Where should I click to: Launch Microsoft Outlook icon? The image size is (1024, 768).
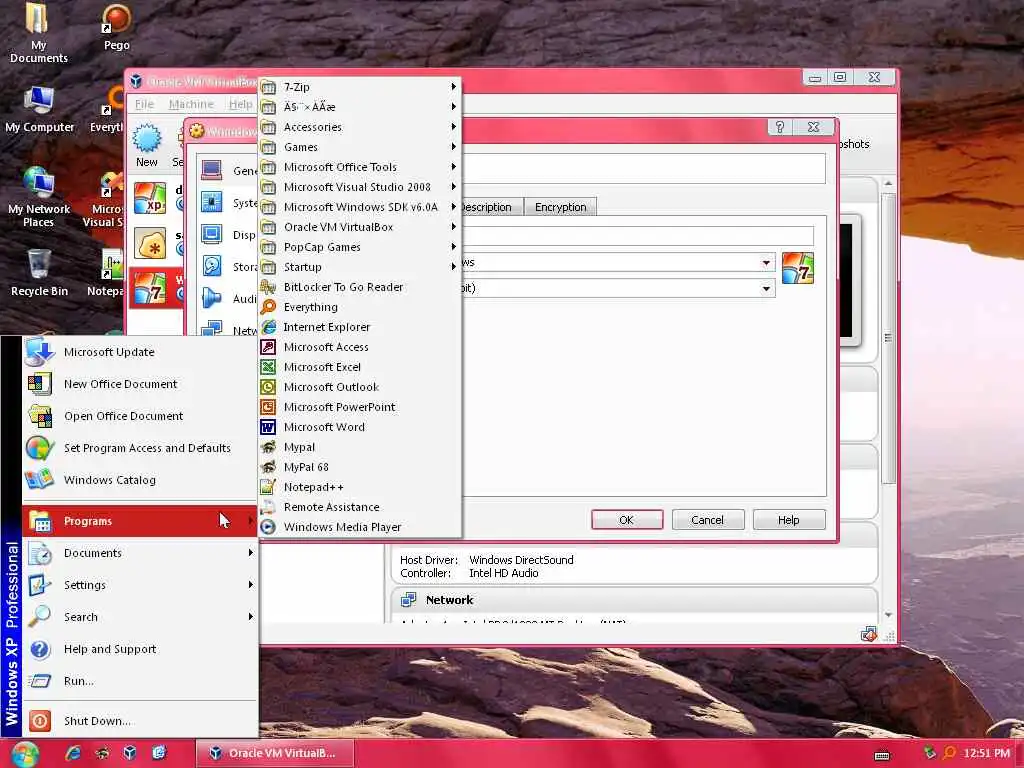(268, 387)
